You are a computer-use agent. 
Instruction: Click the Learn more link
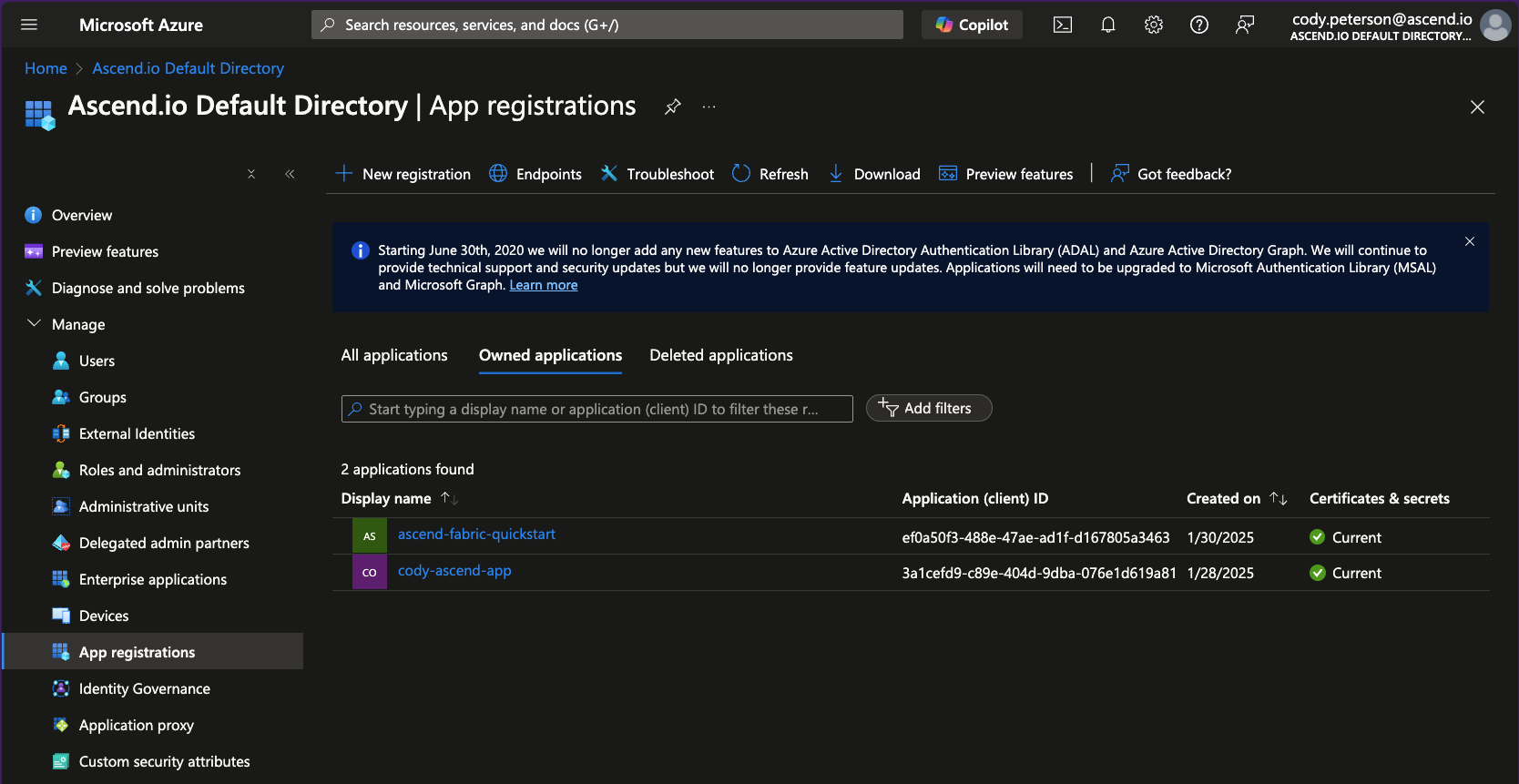coord(544,285)
